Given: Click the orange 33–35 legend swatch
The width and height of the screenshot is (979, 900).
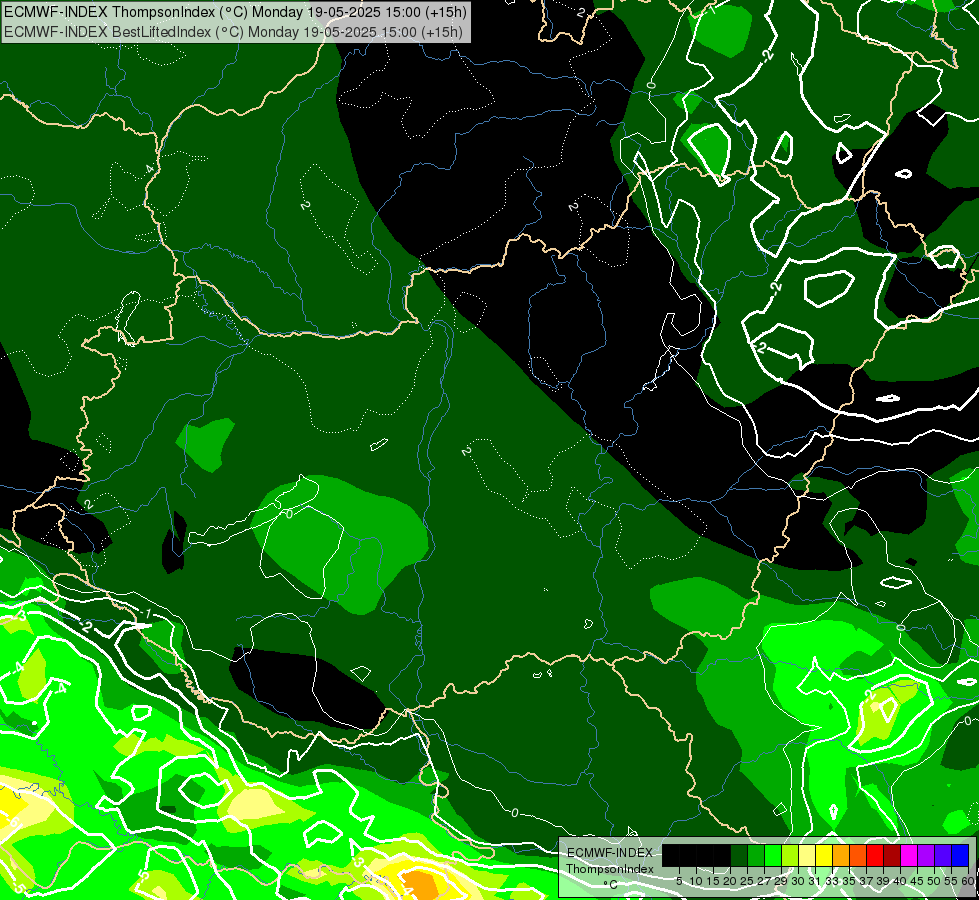Looking at the screenshot, I should tap(841, 855).
